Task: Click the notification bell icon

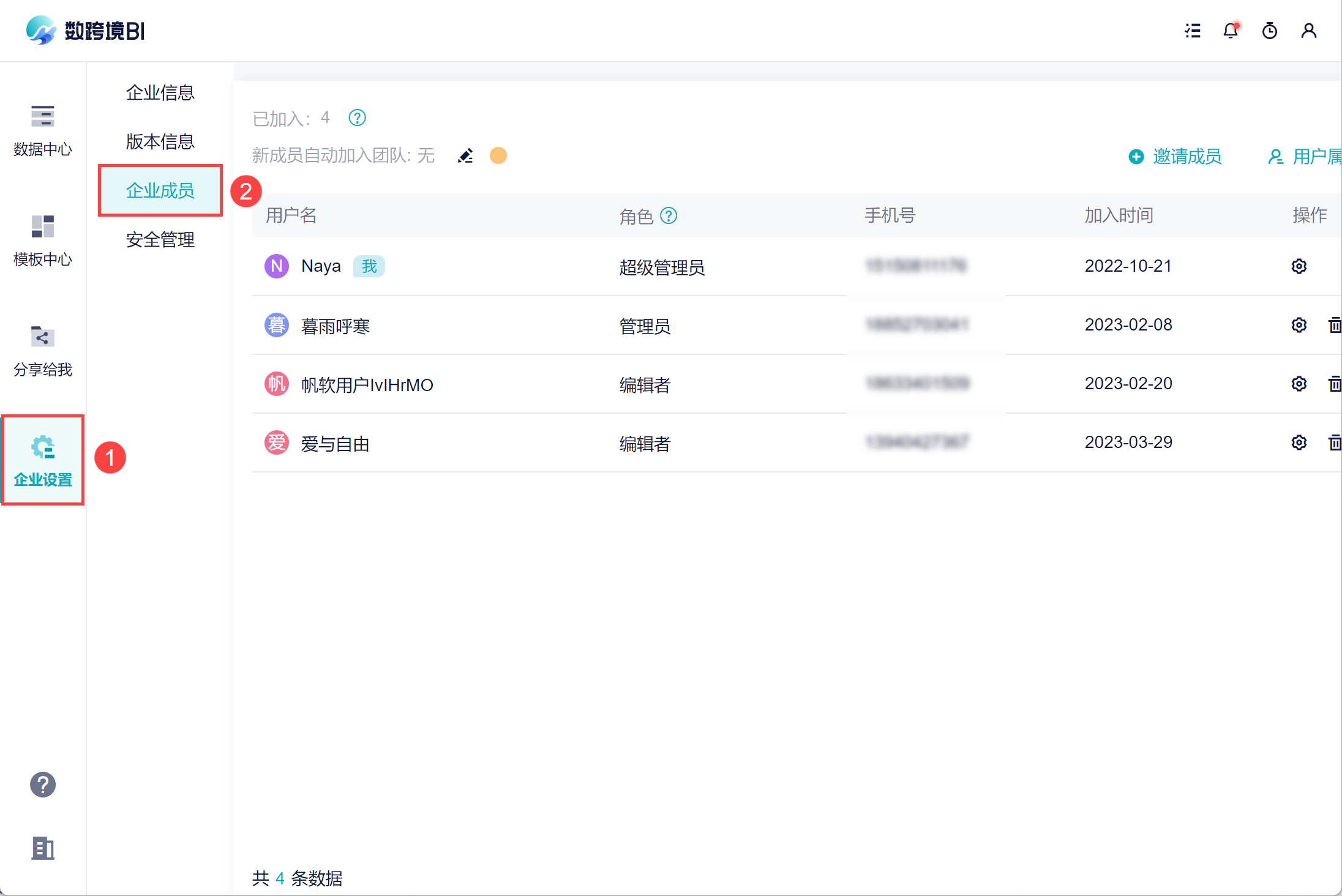Action: tap(1231, 31)
